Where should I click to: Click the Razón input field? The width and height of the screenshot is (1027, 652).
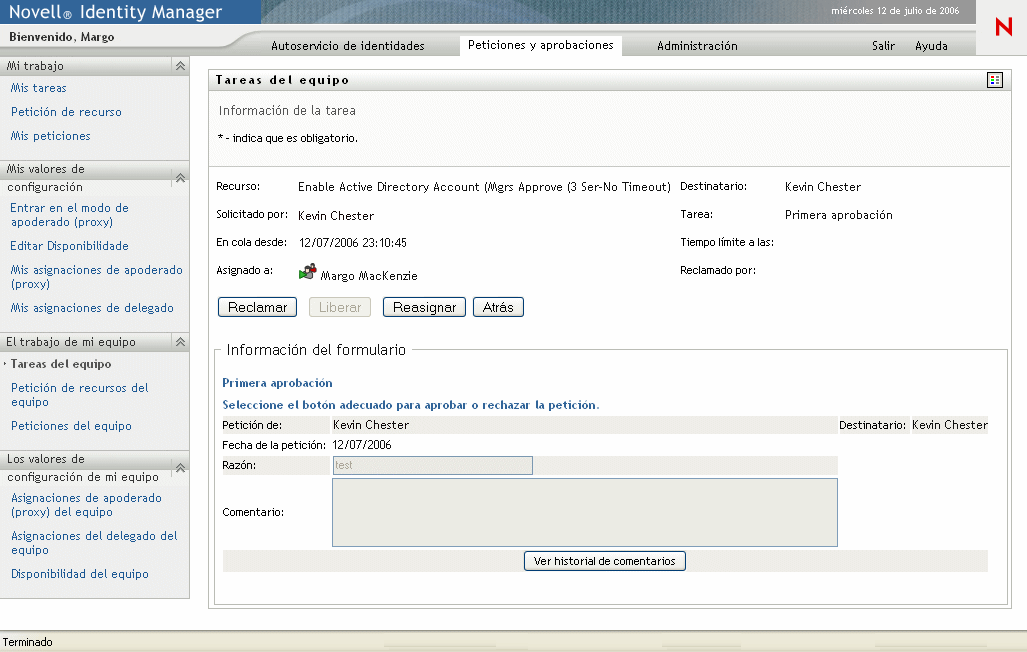click(432, 465)
